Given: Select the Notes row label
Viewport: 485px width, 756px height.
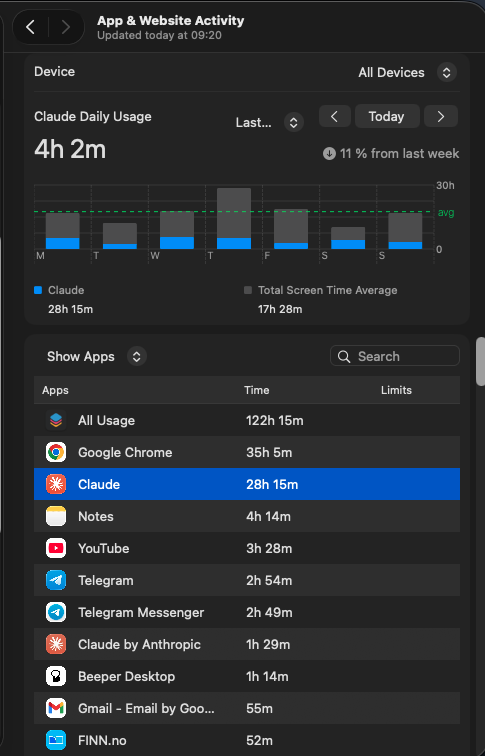Looking at the screenshot, I should pos(96,516).
